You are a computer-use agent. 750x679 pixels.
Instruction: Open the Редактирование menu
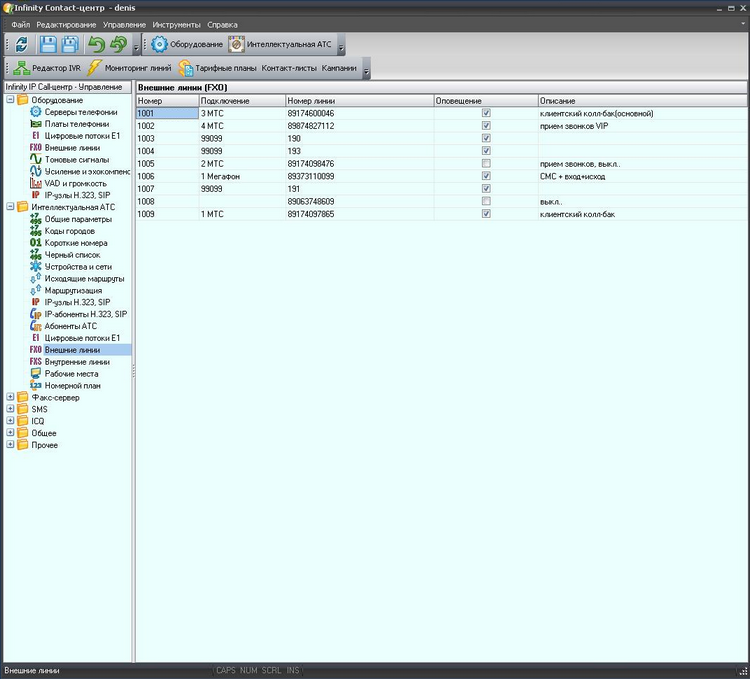[66, 25]
